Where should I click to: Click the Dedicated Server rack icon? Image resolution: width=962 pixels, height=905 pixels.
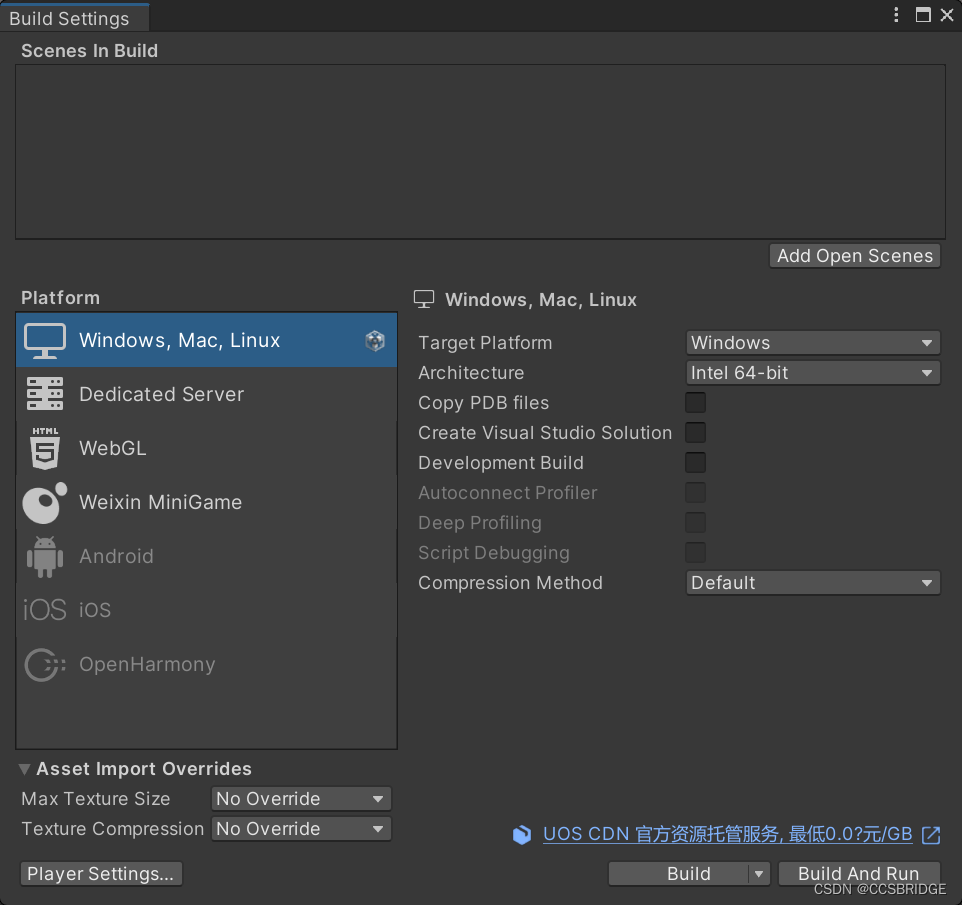coord(45,394)
